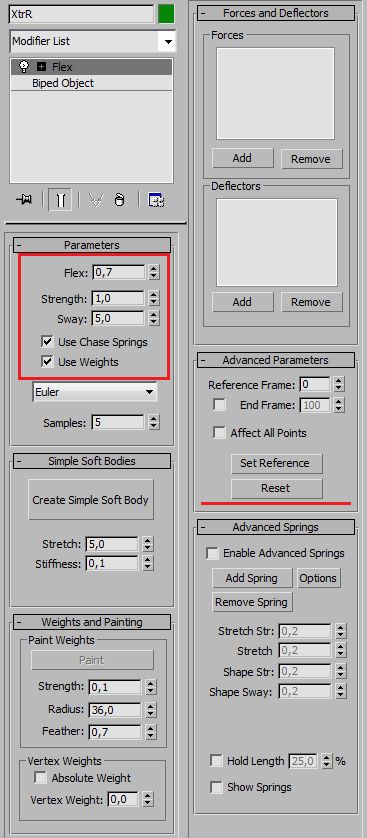This screenshot has width=367, height=838.
Task: Open Configure Modifier Sets icon
Action: coord(156,200)
